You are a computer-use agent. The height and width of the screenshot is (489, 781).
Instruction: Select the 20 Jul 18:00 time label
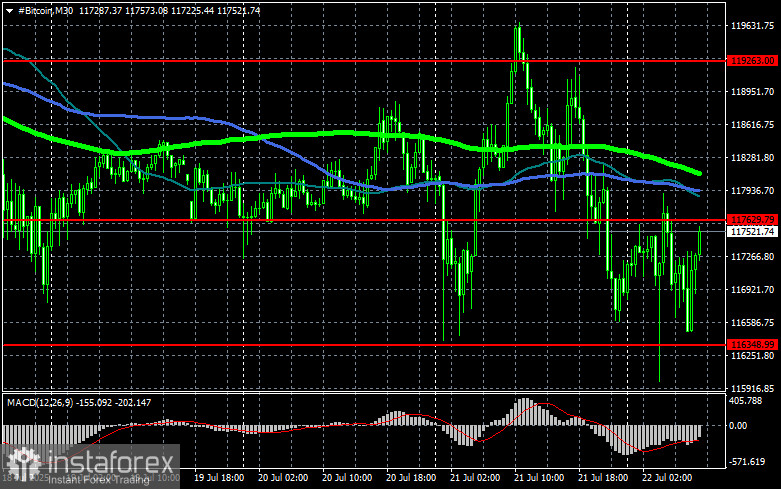(x=411, y=478)
